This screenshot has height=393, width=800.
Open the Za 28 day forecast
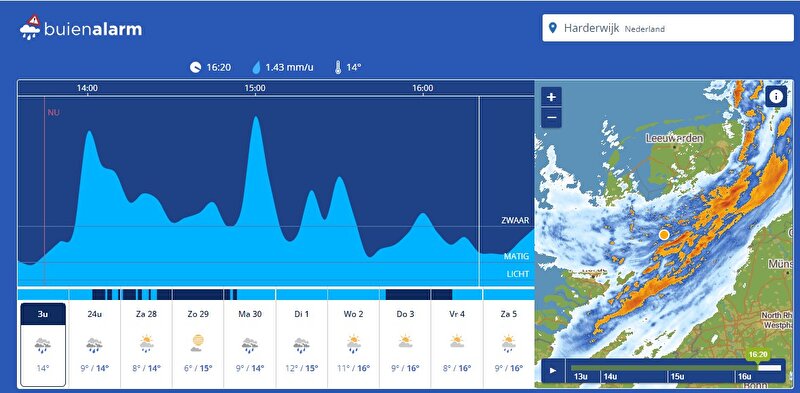click(x=146, y=345)
